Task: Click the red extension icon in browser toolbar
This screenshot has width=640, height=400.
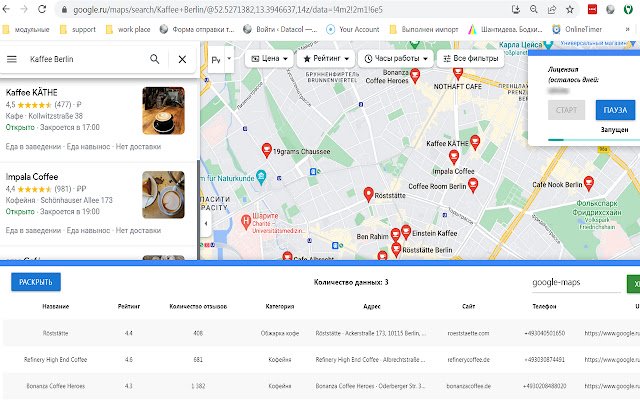Action: pos(592,9)
